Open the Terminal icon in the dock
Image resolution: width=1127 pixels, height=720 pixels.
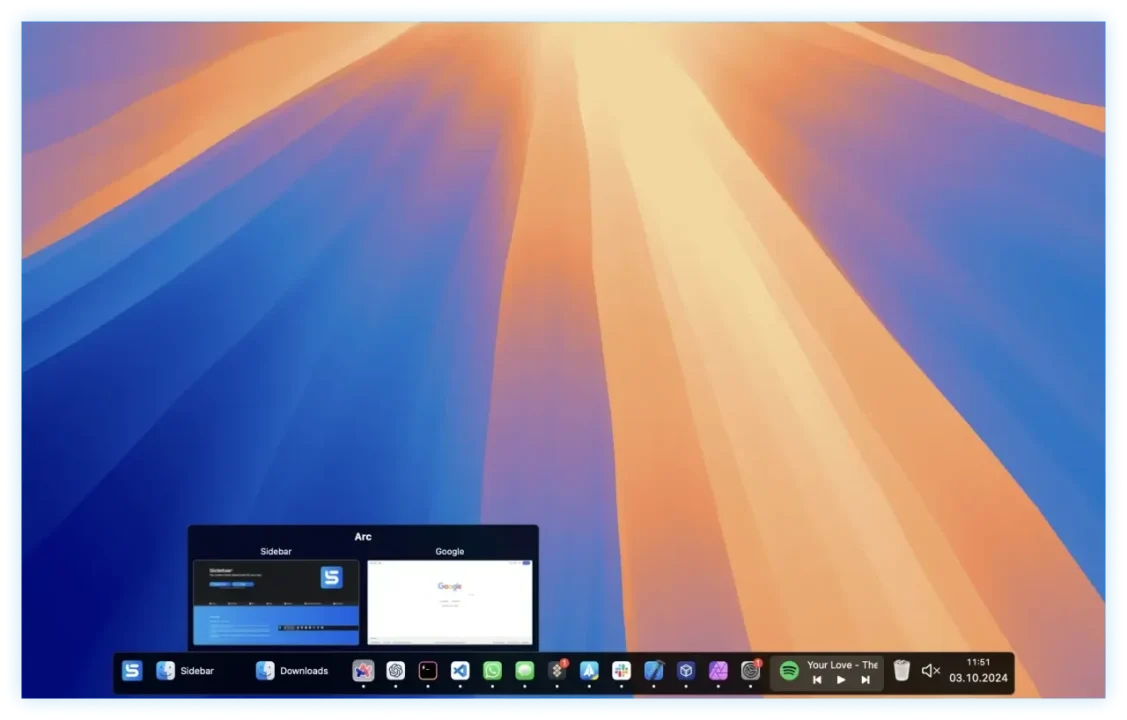pyautogui.click(x=428, y=670)
